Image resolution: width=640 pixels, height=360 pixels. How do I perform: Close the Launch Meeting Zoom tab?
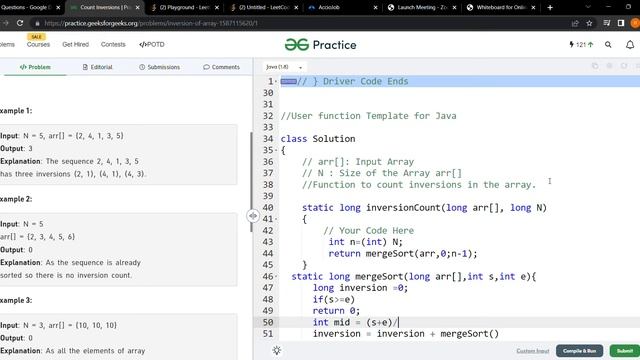454,7
